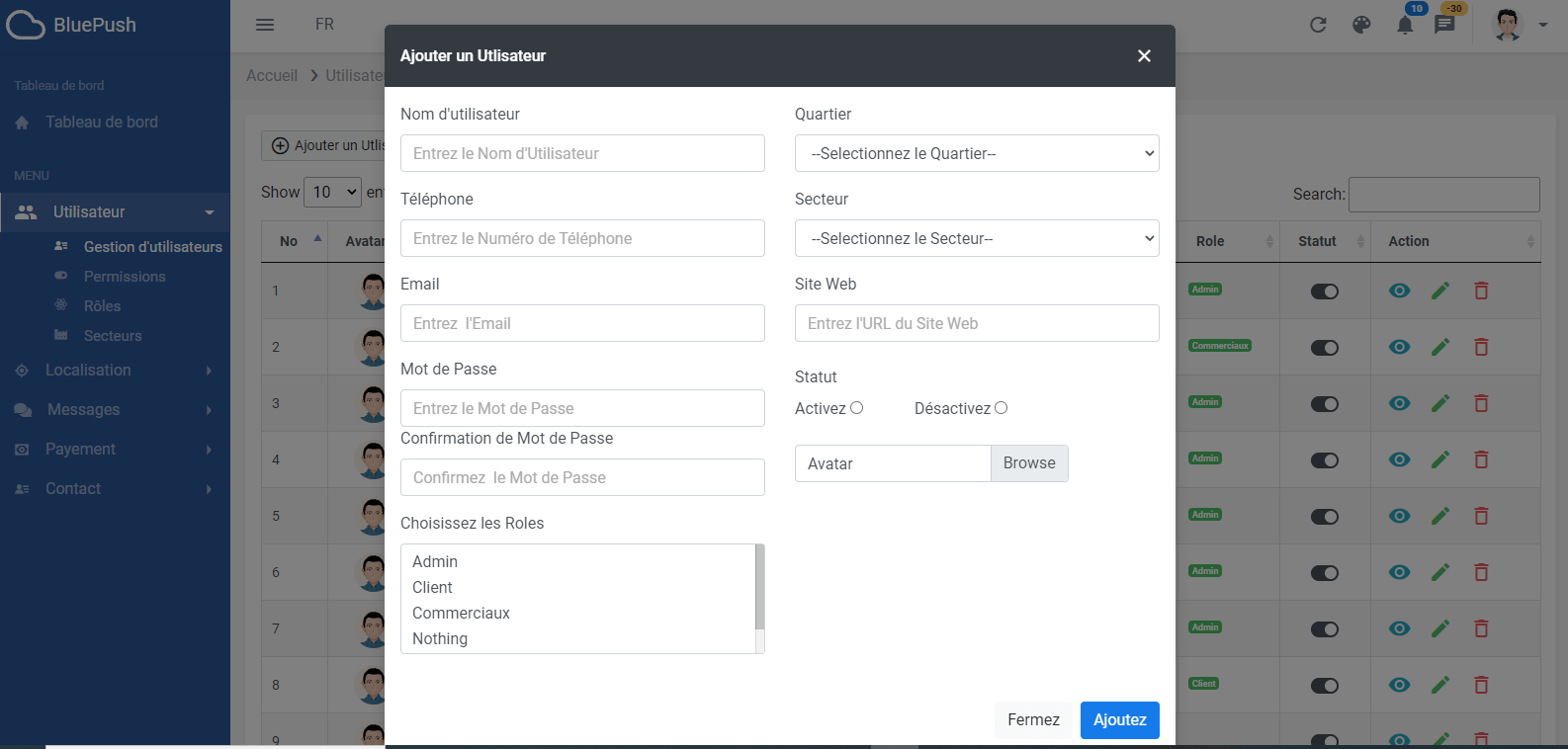
Task: Open the Quartier selection dropdown
Action: 977,153
